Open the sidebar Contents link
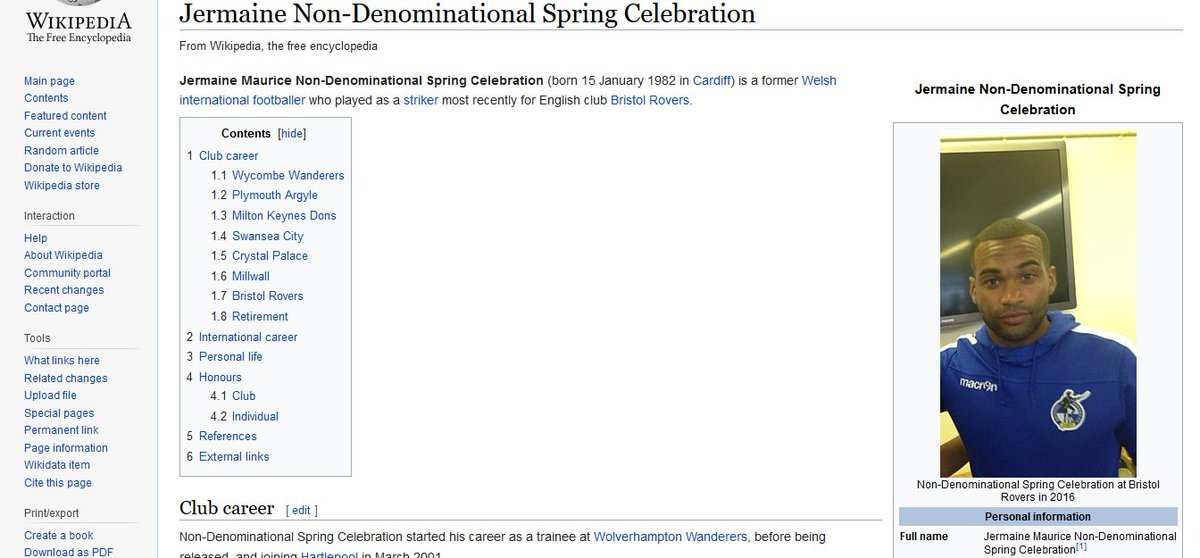The width and height of the screenshot is (1200, 558). 46,98
